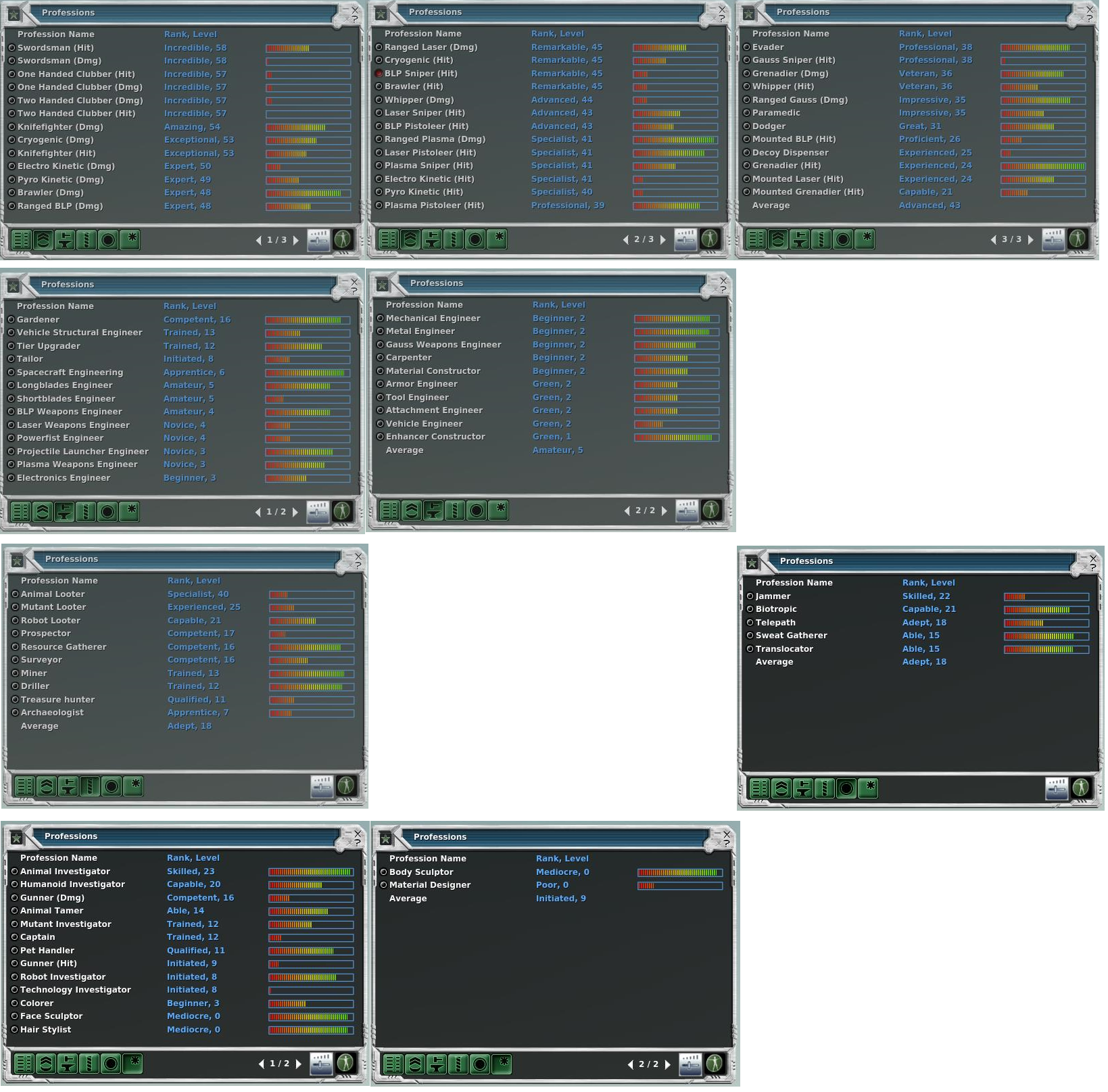Click the skills slider icon in the Gardener panel

point(318,512)
